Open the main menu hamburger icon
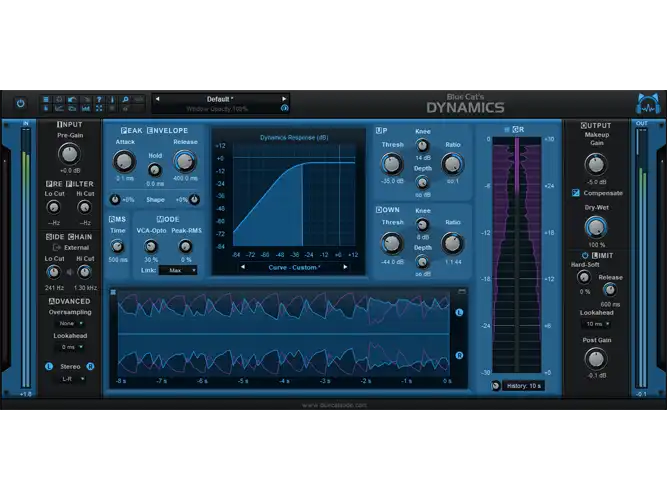This screenshot has width=667, height=500. click(x=46, y=100)
